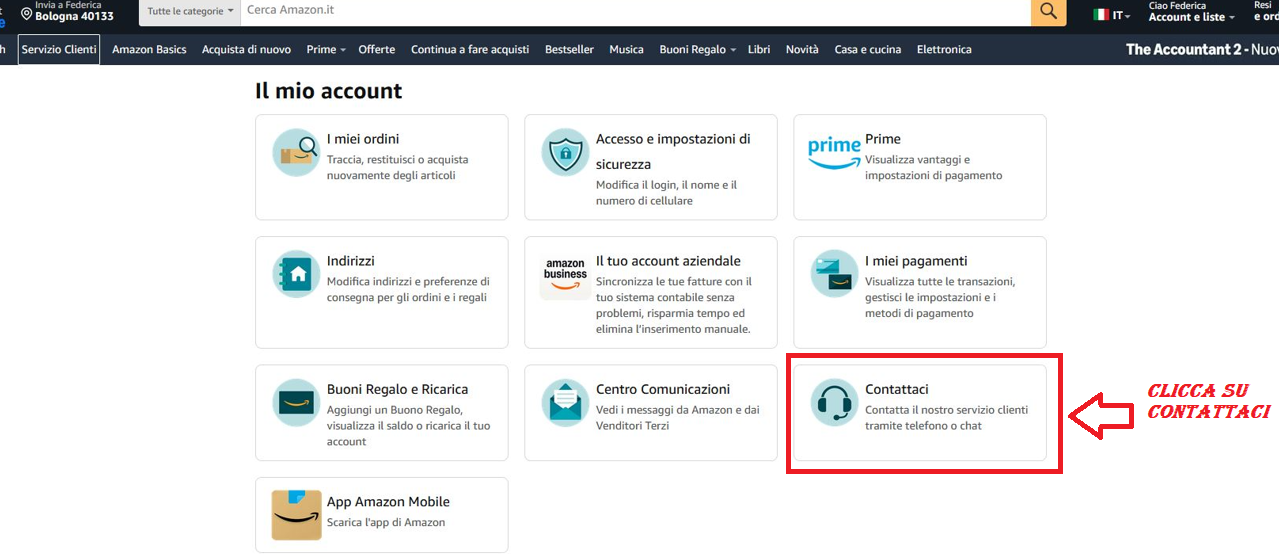Select the Buoni Regalo e Ricarica card icon
This screenshot has width=1279, height=554.
296,403
